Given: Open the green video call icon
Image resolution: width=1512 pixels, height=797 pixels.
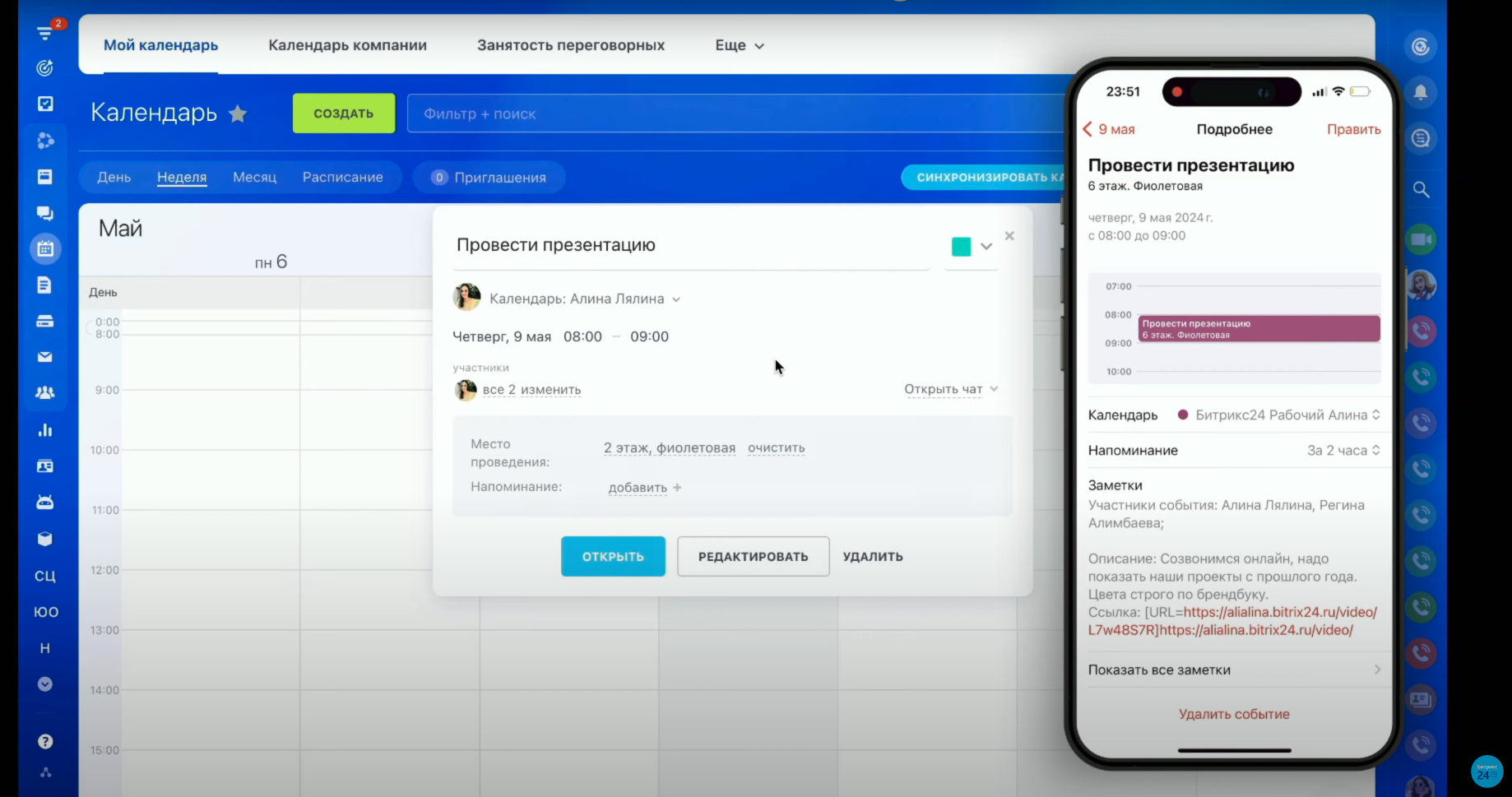Looking at the screenshot, I should tap(1420, 239).
